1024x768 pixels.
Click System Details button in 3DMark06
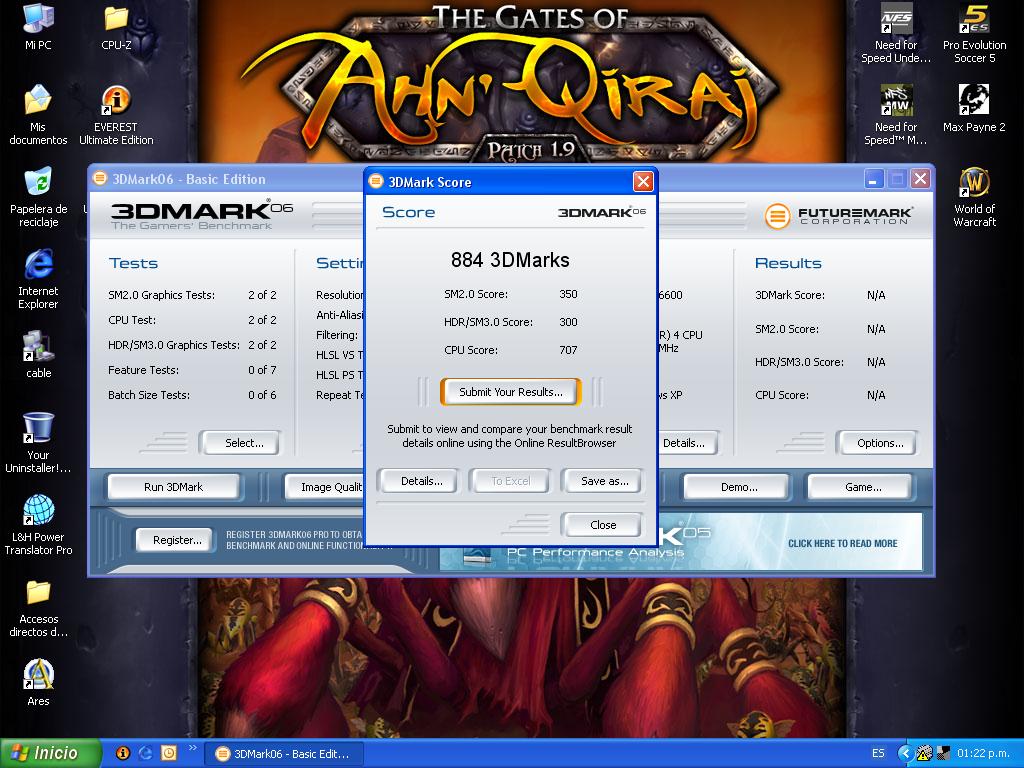tap(687, 443)
